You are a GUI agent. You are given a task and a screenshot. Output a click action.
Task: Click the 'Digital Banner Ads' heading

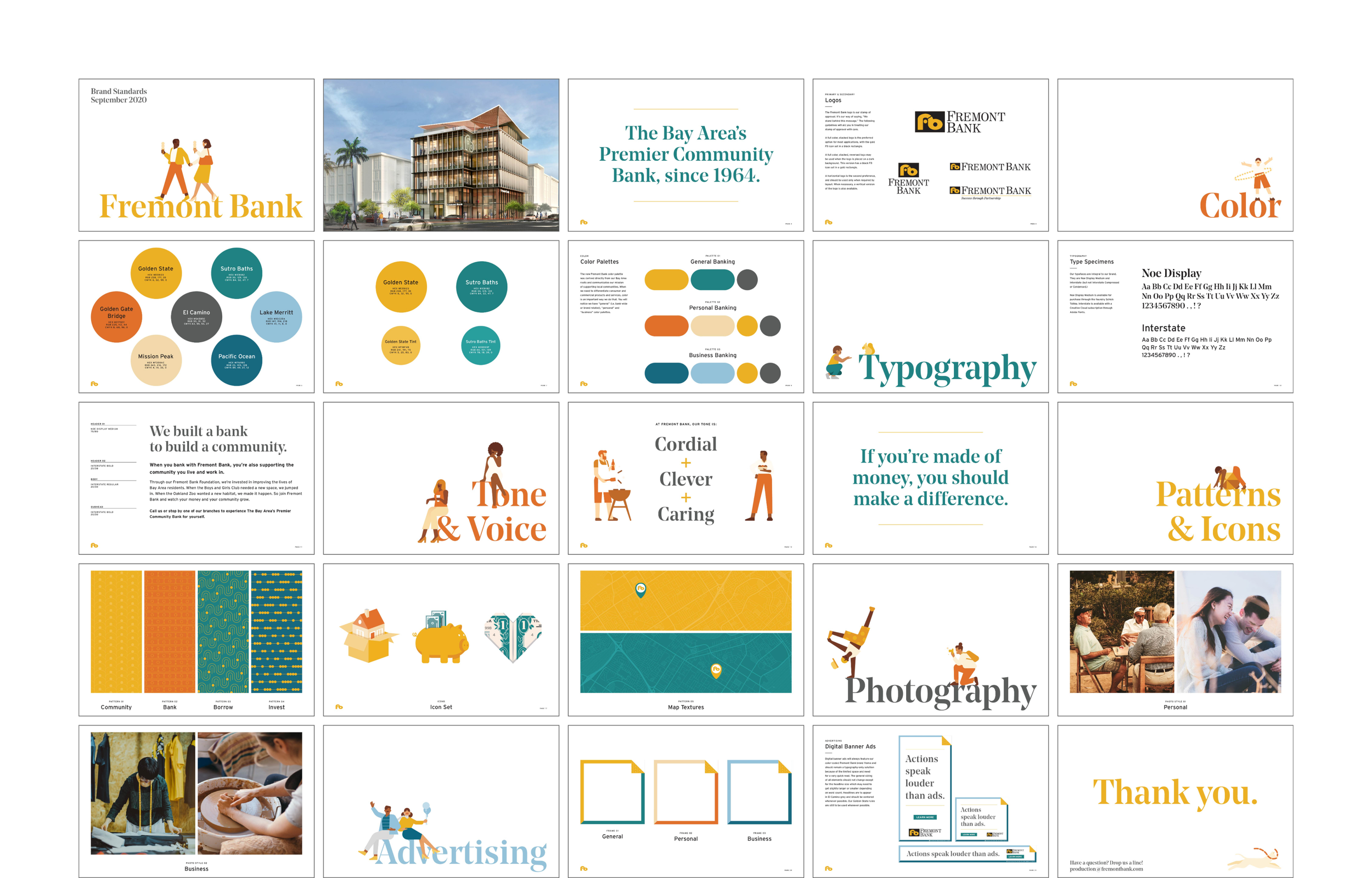click(850, 746)
